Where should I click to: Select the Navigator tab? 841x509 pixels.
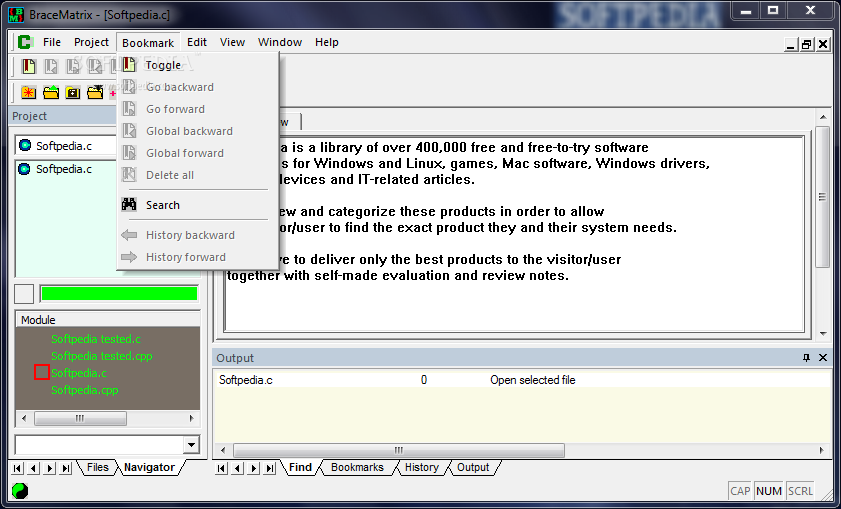click(149, 467)
